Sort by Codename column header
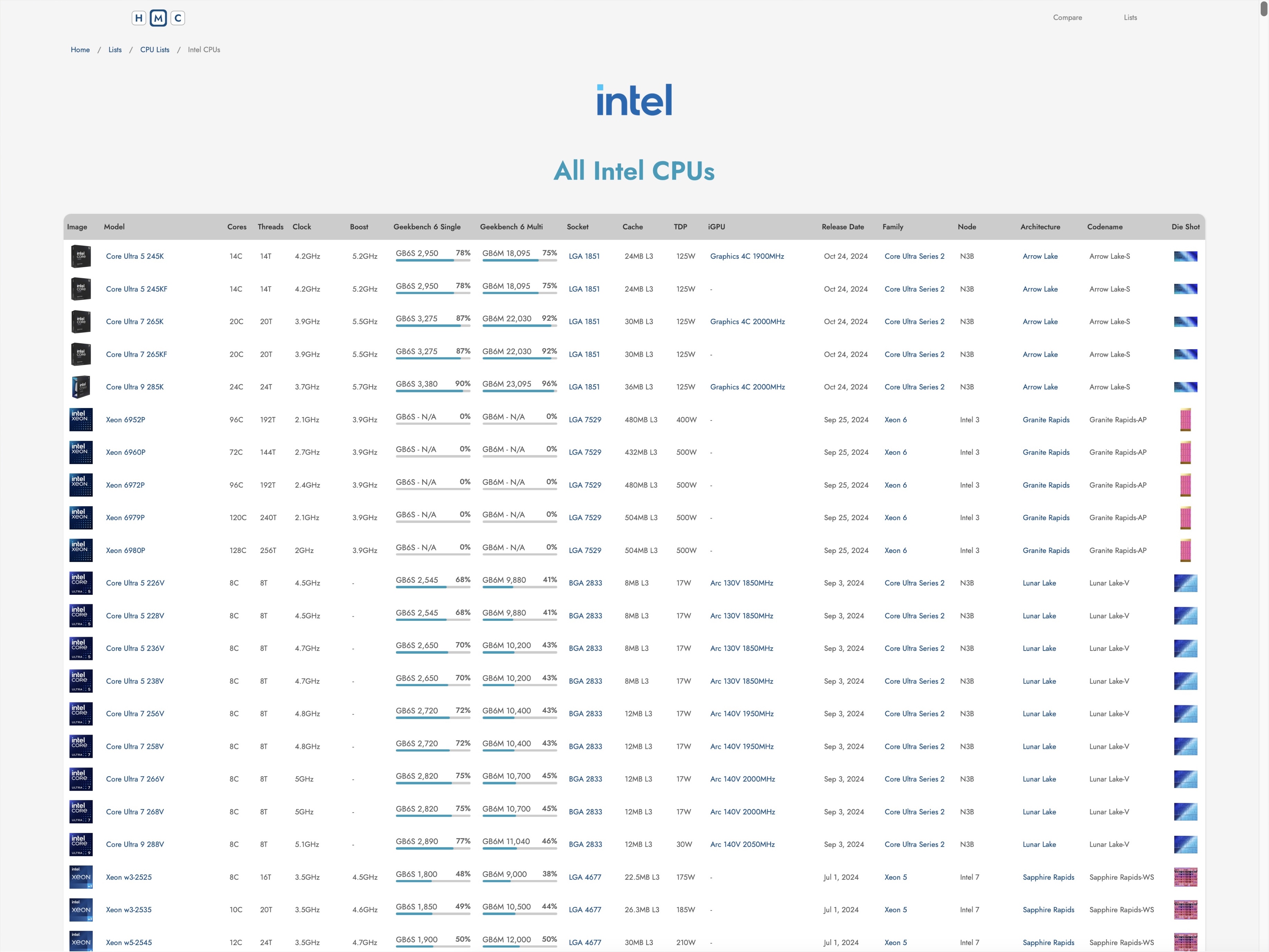This screenshot has width=1269, height=952. coord(1104,227)
